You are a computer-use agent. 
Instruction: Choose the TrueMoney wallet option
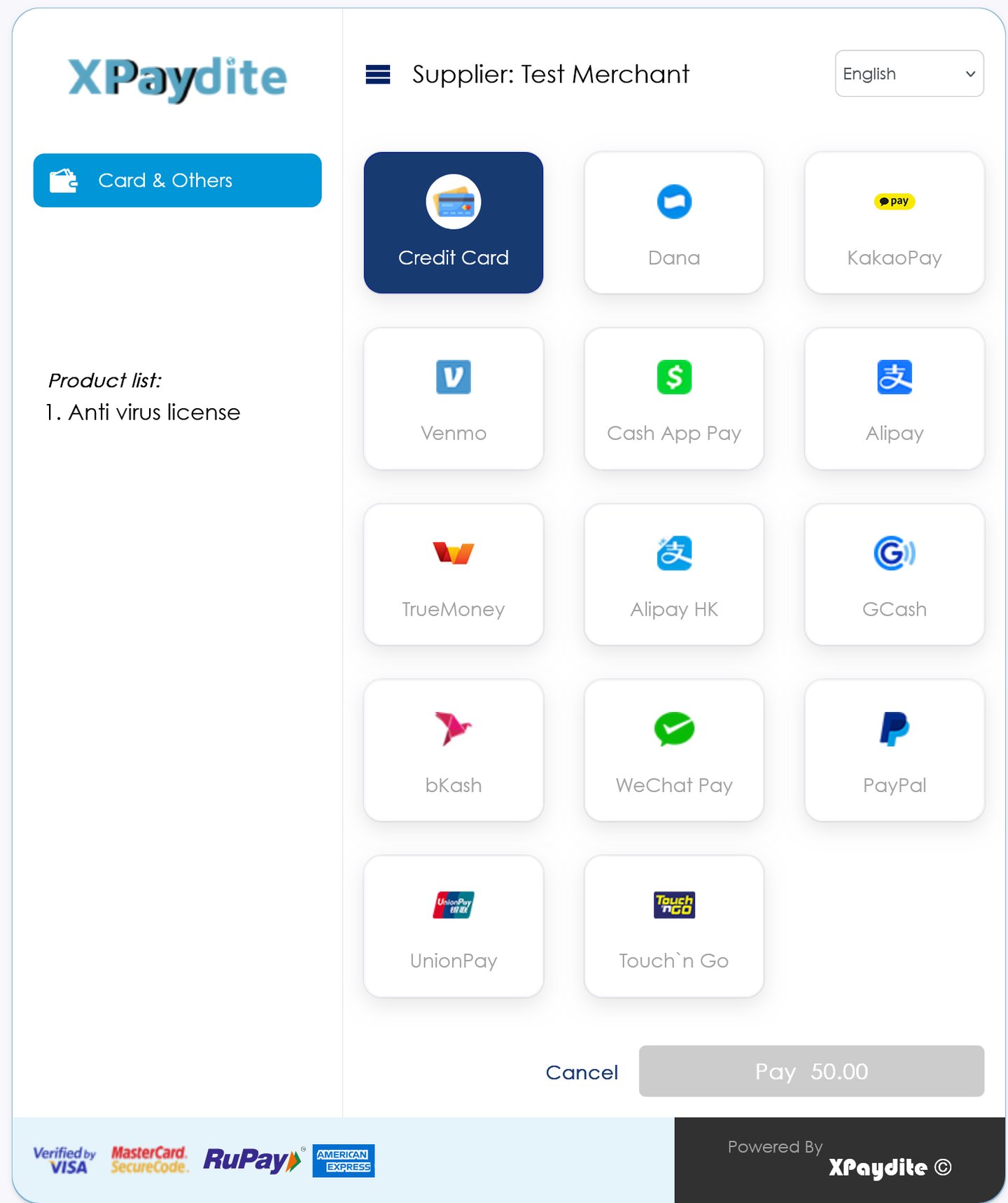454,574
